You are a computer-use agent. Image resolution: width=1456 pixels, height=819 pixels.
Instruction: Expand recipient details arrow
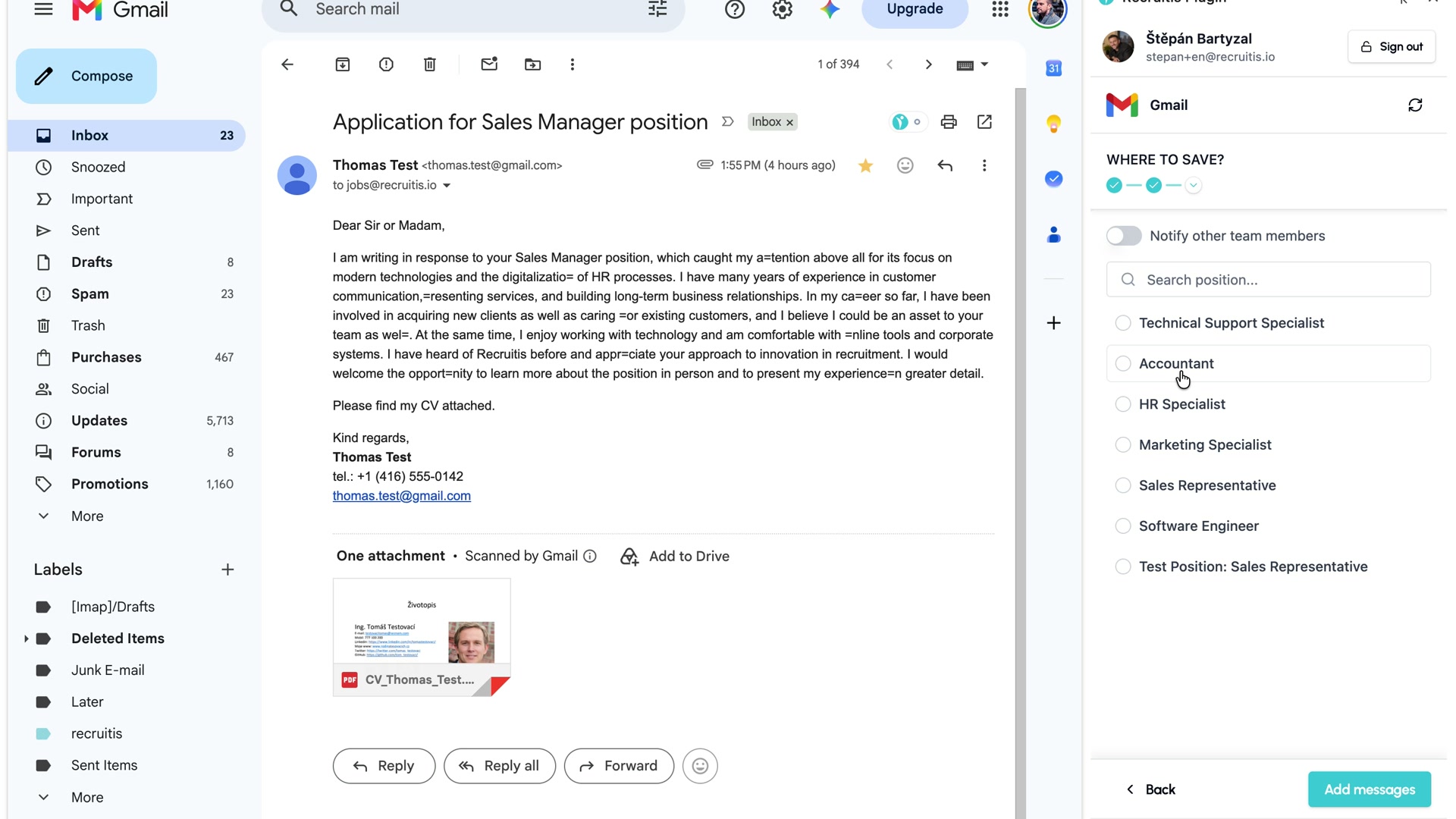point(447,186)
